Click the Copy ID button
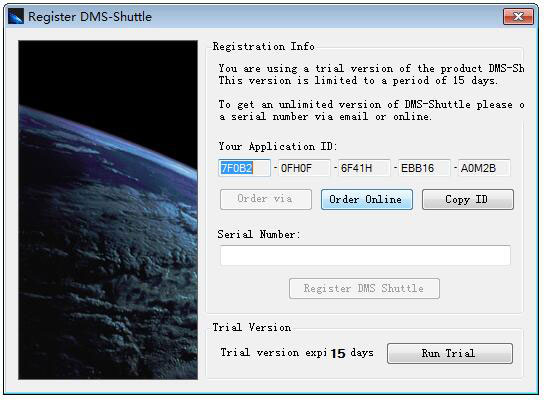 (x=467, y=199)
